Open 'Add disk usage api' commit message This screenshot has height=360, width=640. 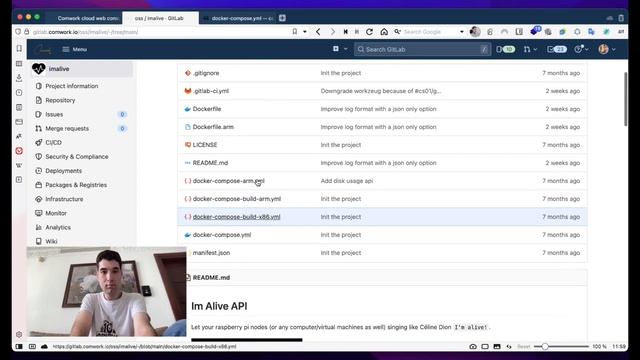click(347, 181)
